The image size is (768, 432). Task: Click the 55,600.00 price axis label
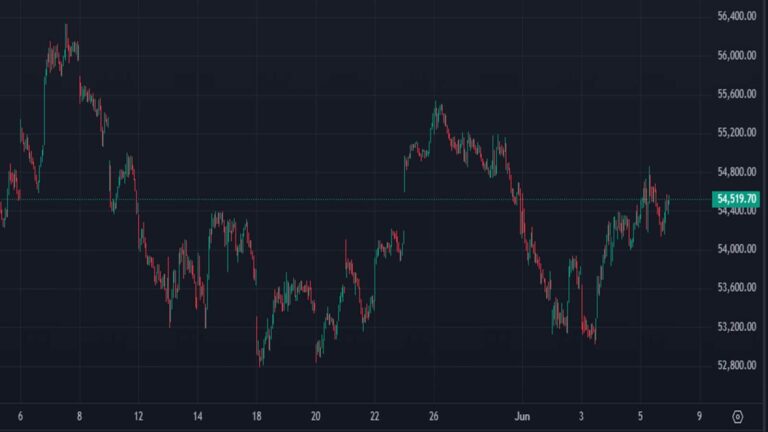[737, 94]
